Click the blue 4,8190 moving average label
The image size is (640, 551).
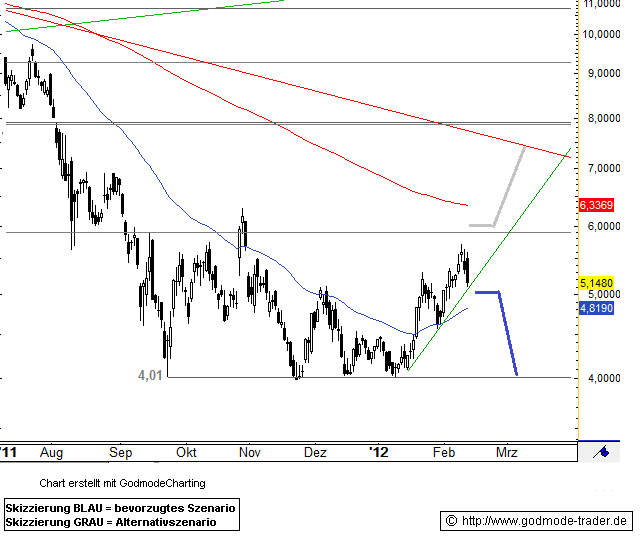pos(596,308)
